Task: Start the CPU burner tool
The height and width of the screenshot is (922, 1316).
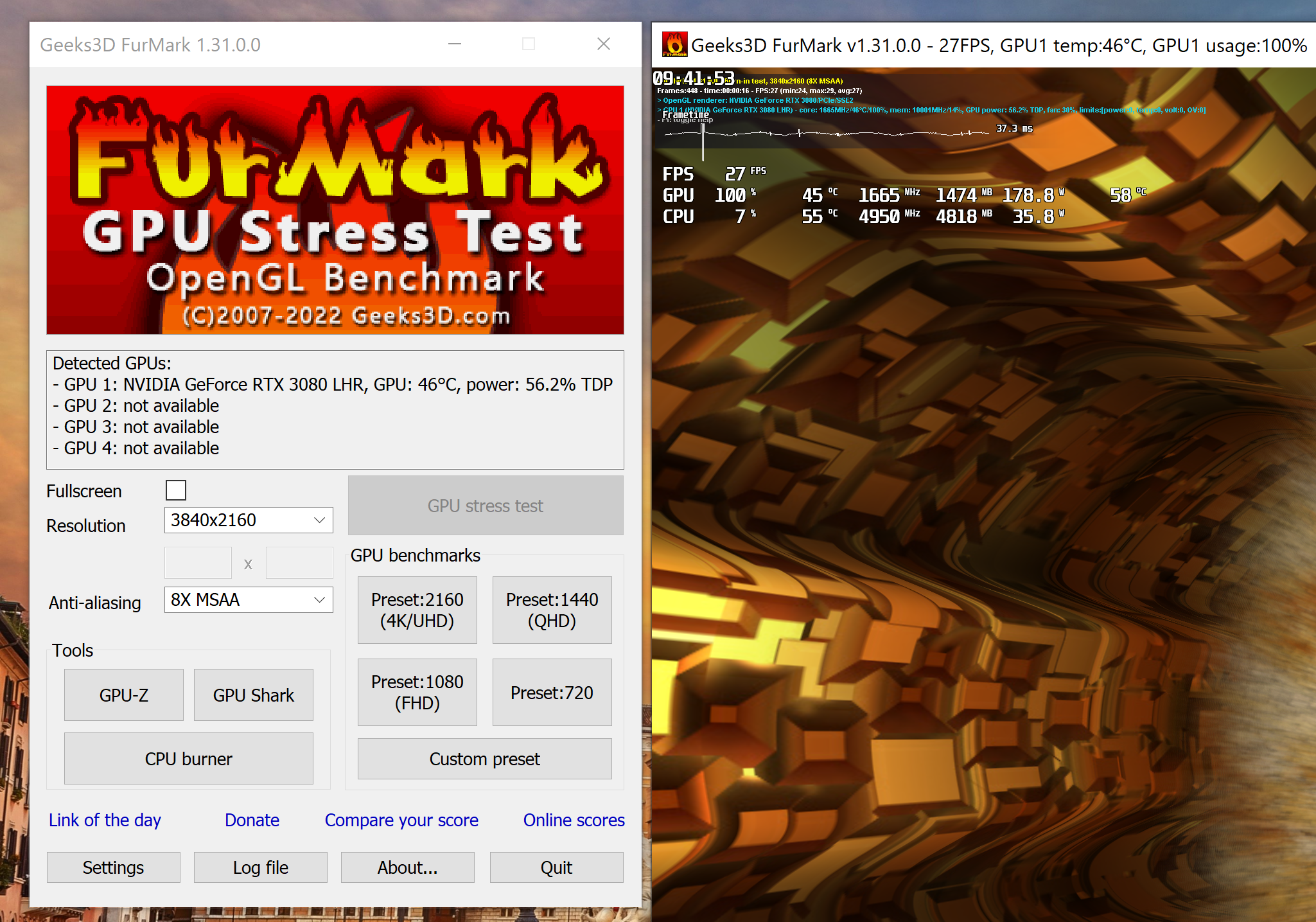Action: coord(188,758)
